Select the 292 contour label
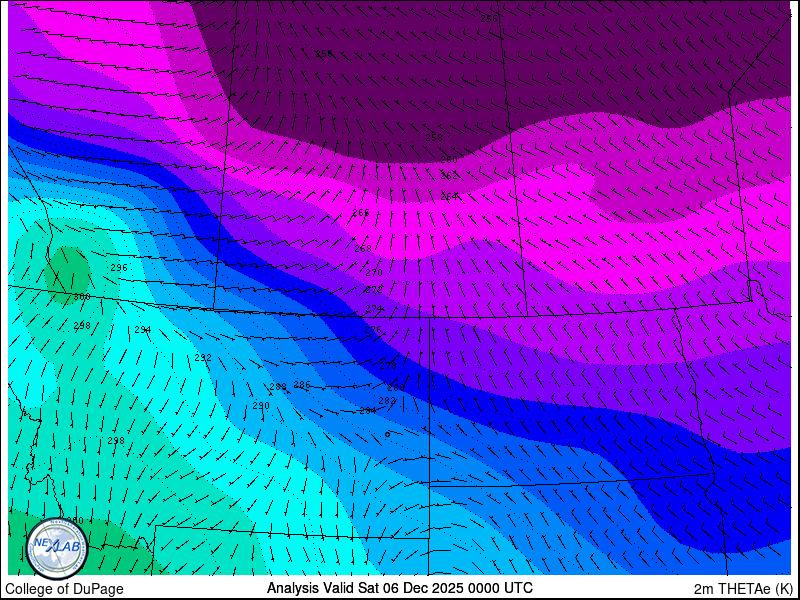The height and width of the screenshot is (600, 800). coord(203,358)
